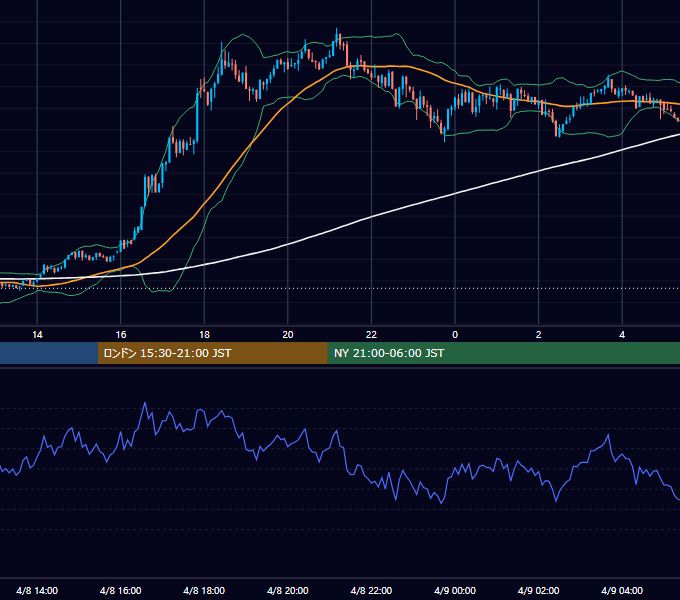
Task: Click the 20 hour label on price chart axis
Action: click(288, 335)
